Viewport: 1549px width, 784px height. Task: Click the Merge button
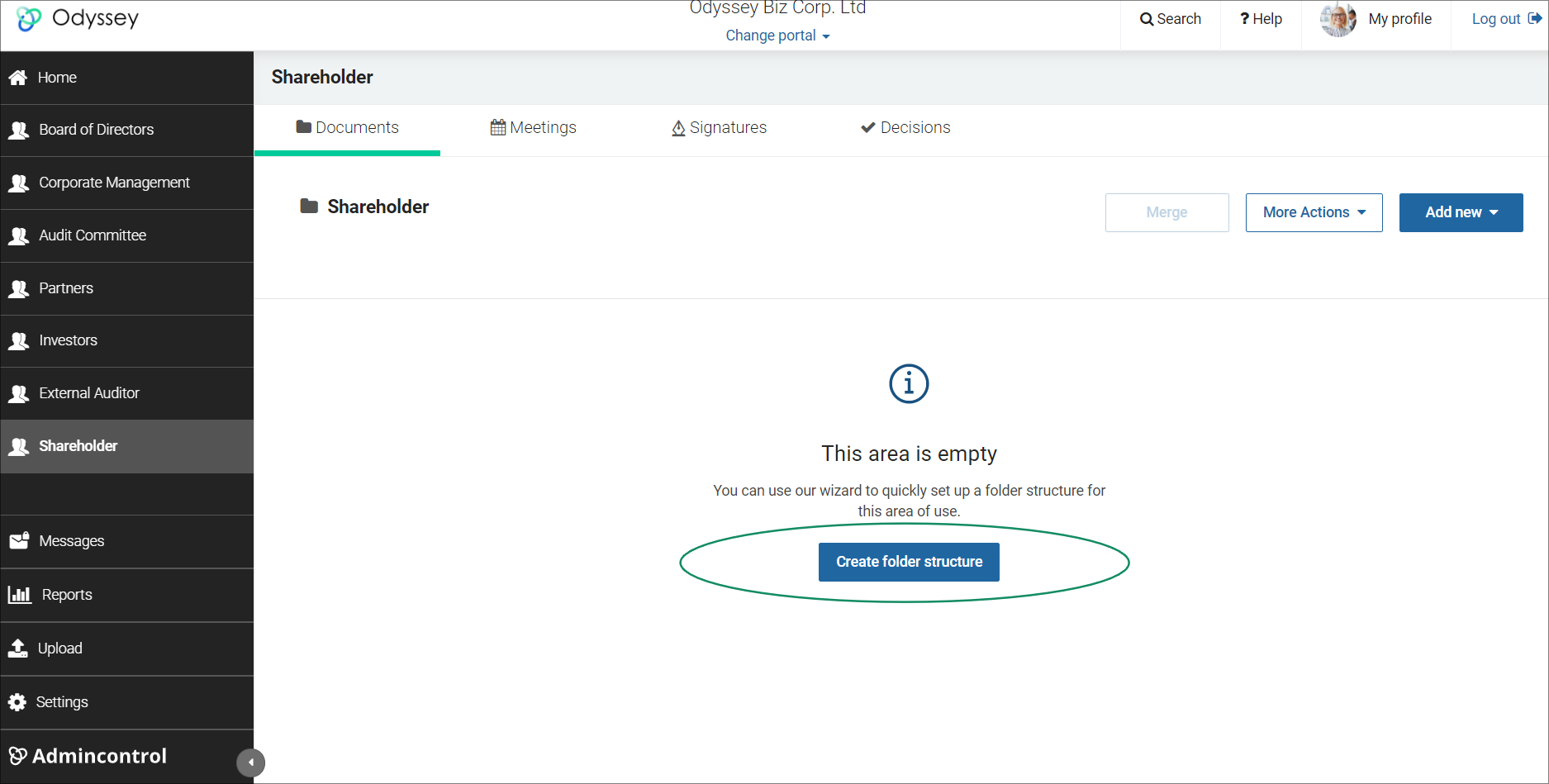tap(1167, 212)
